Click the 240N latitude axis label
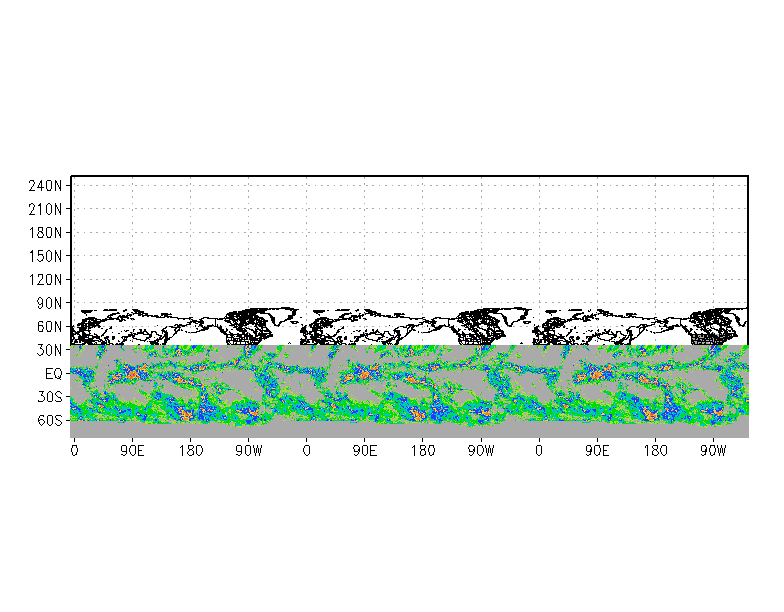This screenshot has width=784, height=612. pyautogui.click(x=45, y=186)
